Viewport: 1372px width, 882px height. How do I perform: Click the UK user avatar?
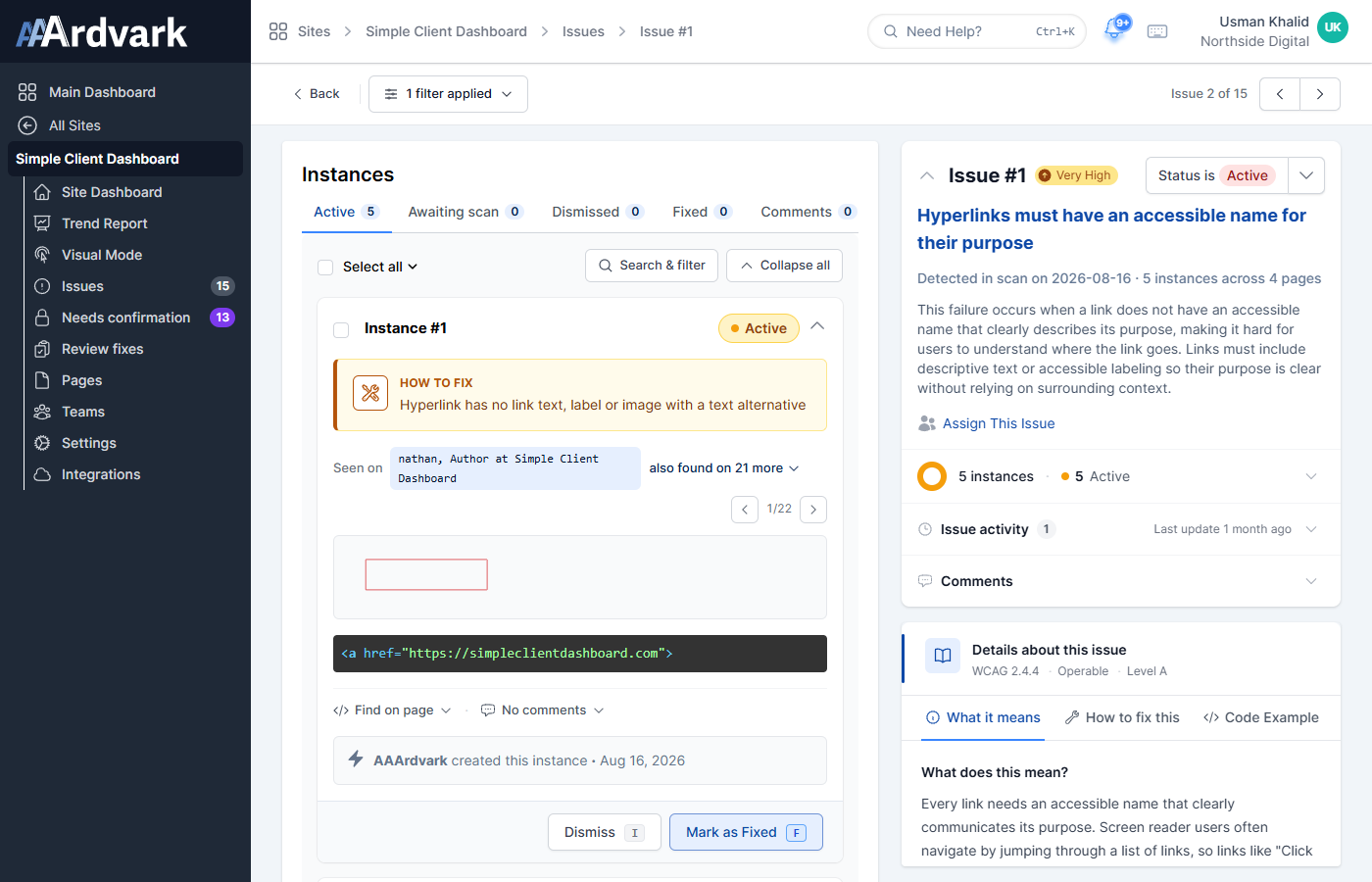click(x=1333, y=27)
